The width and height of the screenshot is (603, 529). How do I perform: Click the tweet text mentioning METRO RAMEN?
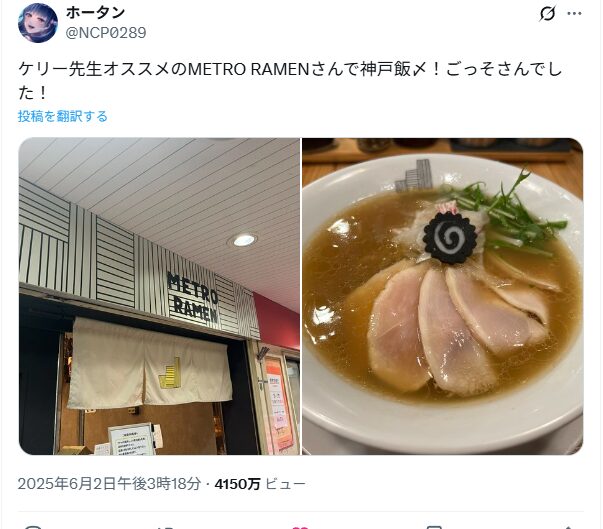pyautogui.click(x=290, y=81)
